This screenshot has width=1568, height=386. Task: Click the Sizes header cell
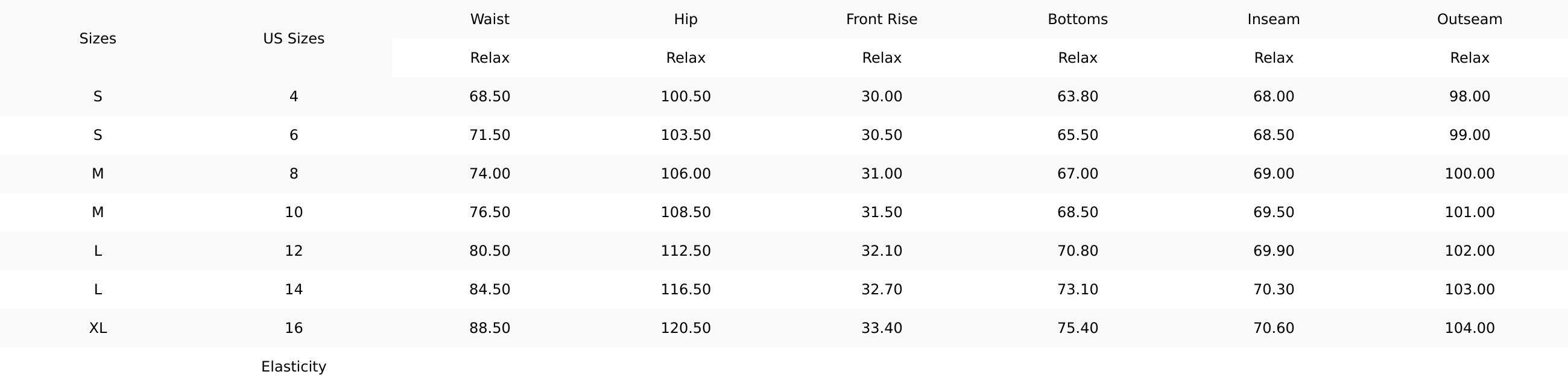click(x=97, y=39)
